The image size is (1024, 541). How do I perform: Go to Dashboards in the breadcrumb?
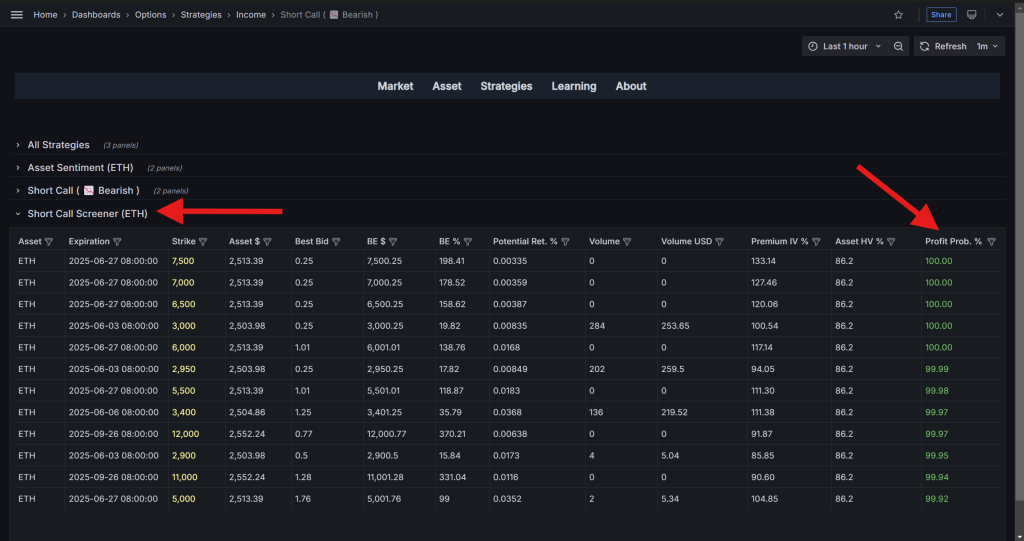pos(97,15)
